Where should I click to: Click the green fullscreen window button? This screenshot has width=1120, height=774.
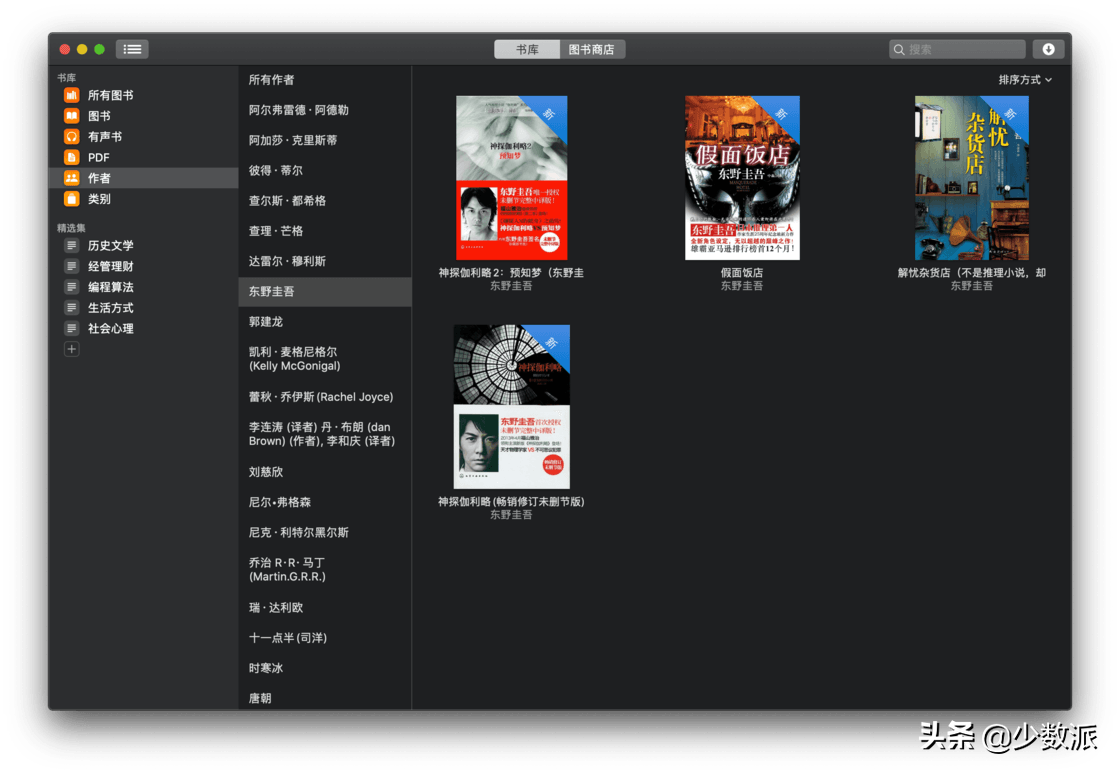(x=100, y=49)
